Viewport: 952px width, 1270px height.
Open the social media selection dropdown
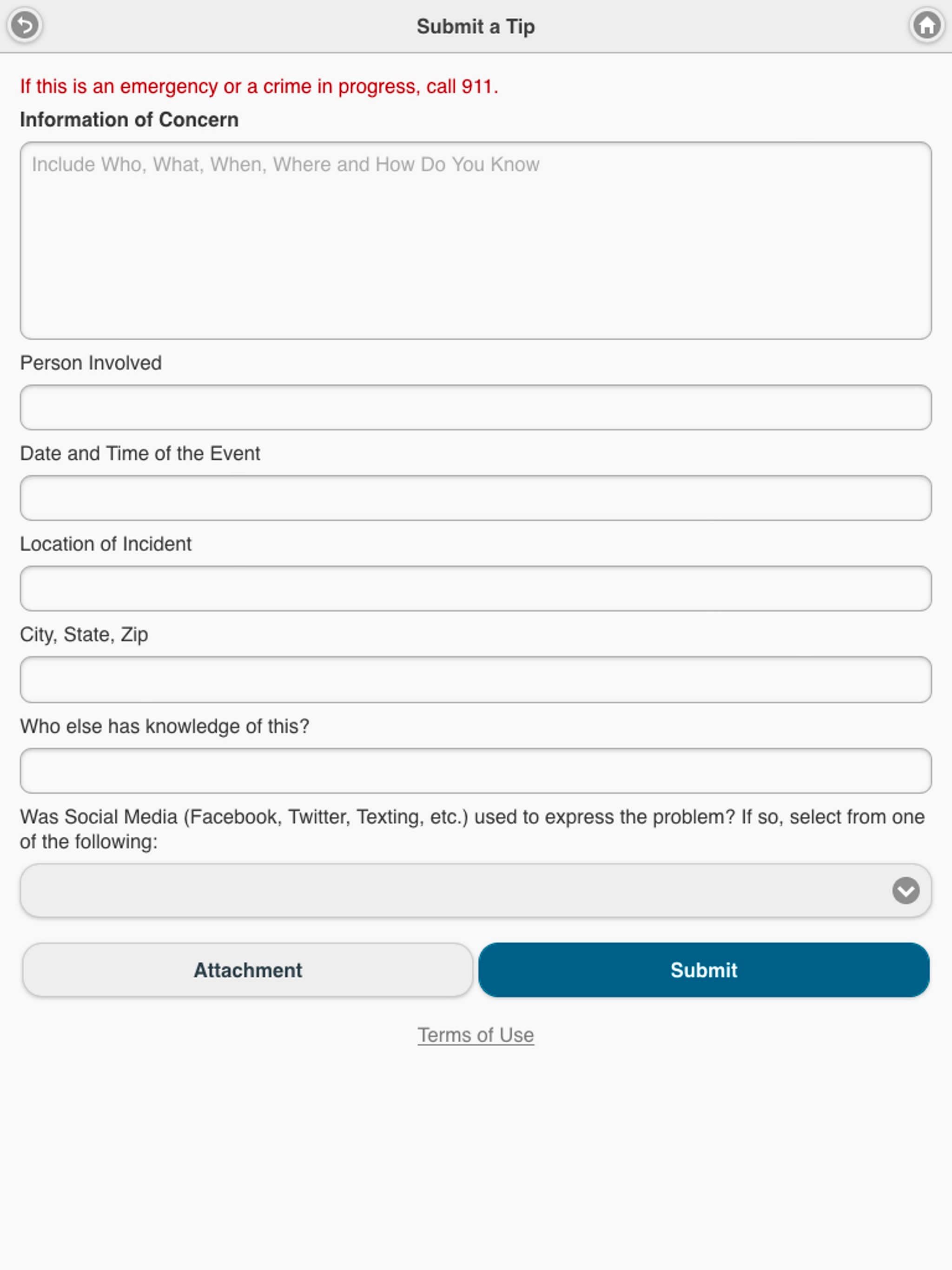pos(476,891)
